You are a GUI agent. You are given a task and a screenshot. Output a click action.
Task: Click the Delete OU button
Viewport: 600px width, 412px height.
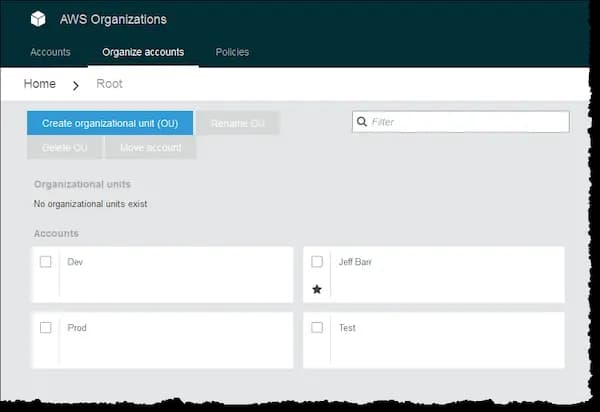(x=64, y=148)
